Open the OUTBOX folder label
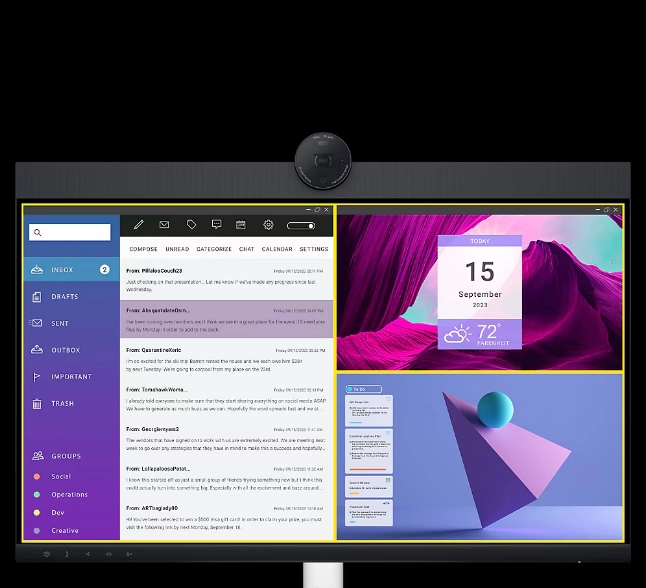The height and width of the screenshot is (588, 646). click(x=66, y=350)
